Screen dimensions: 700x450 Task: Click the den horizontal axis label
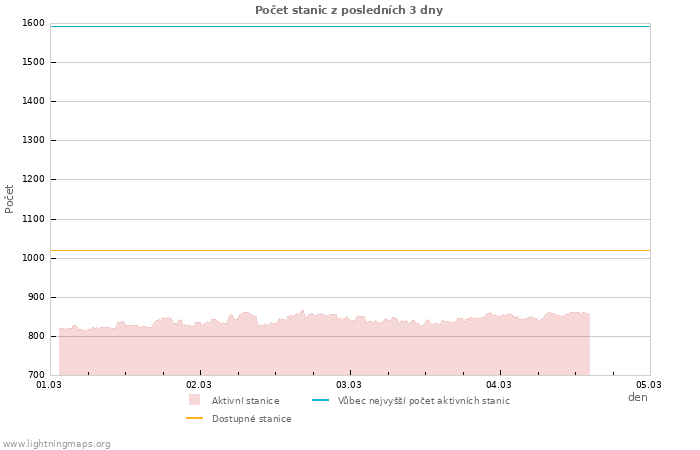tap(637, 397)
